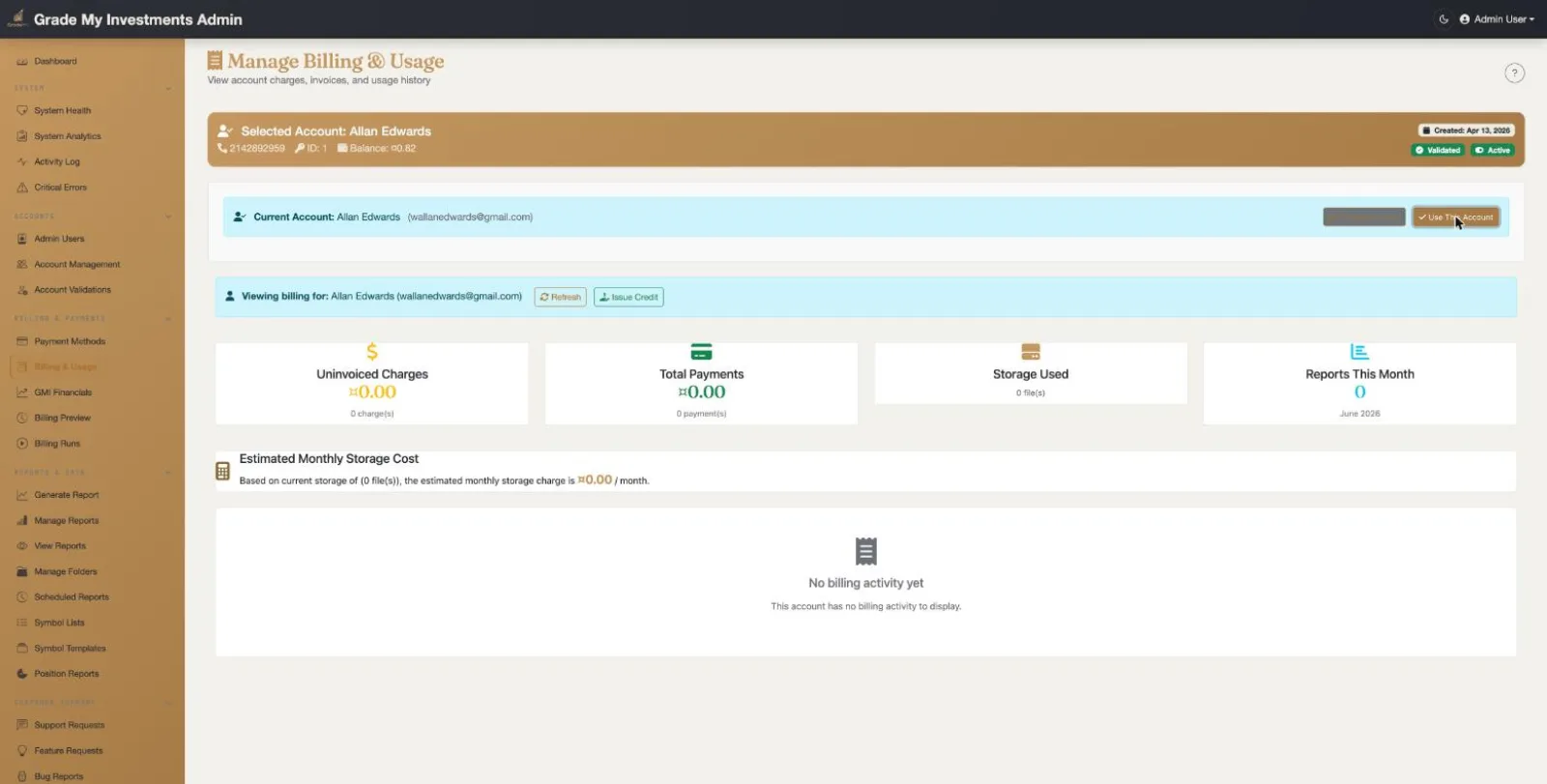Click the Uninvoiced Charges card
This screenshot has height=784, width=1547.
(372, 384)
